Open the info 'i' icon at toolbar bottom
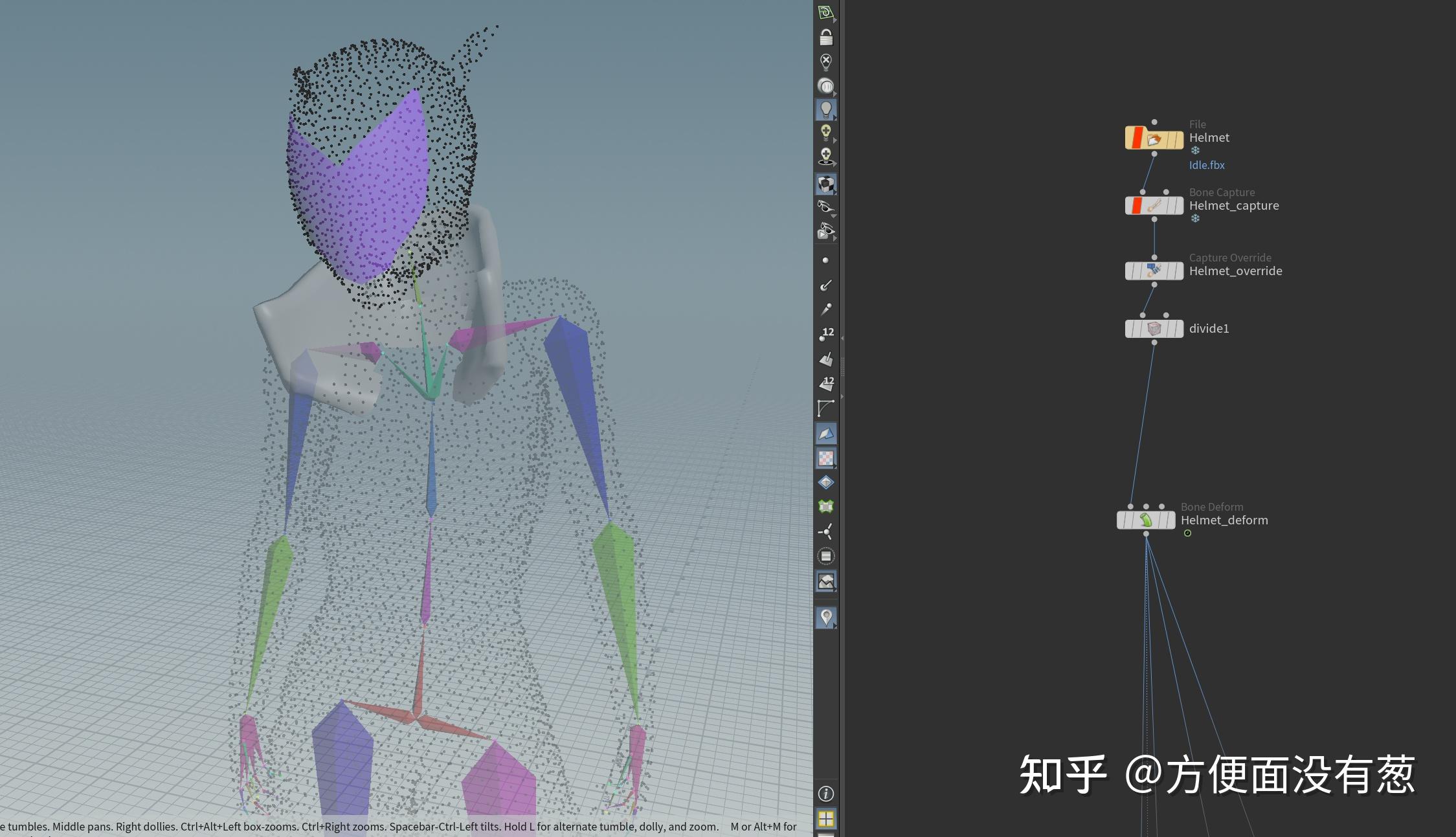1456x837 pixels. click(825, 794)
